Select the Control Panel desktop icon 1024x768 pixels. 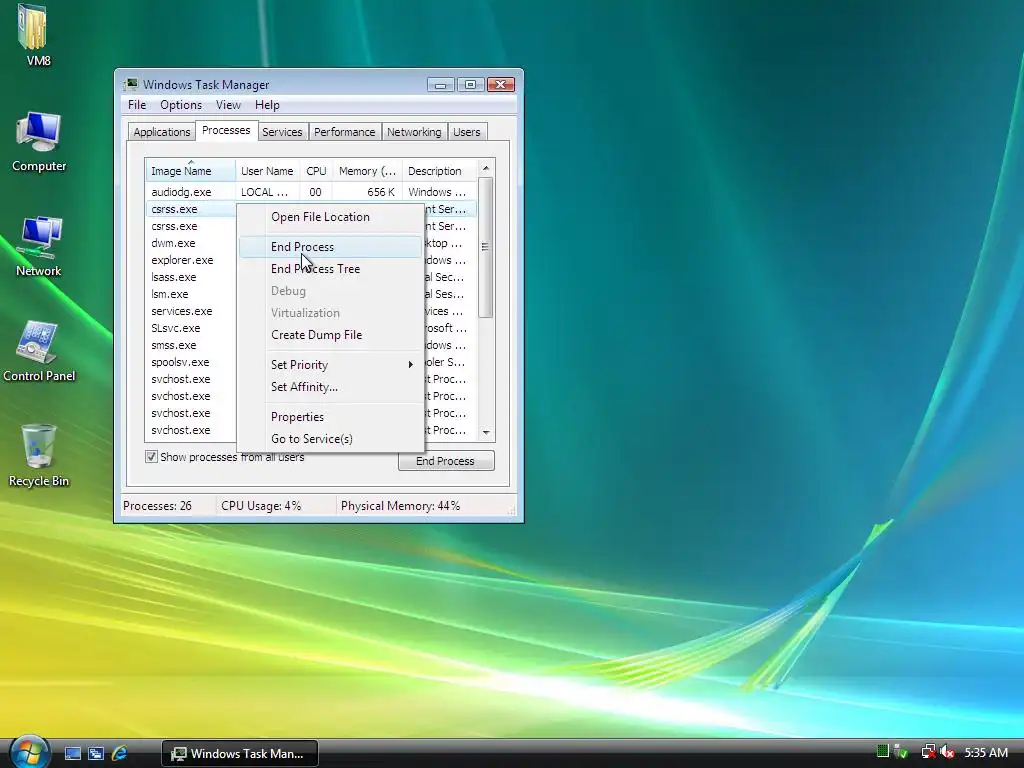[39, 351]
